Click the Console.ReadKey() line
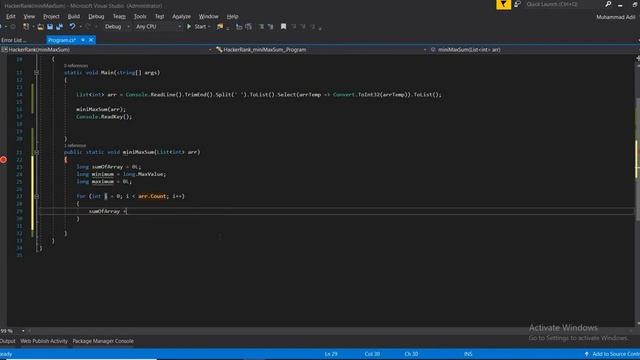The image size is (640, 360). (x=104, y=117)
